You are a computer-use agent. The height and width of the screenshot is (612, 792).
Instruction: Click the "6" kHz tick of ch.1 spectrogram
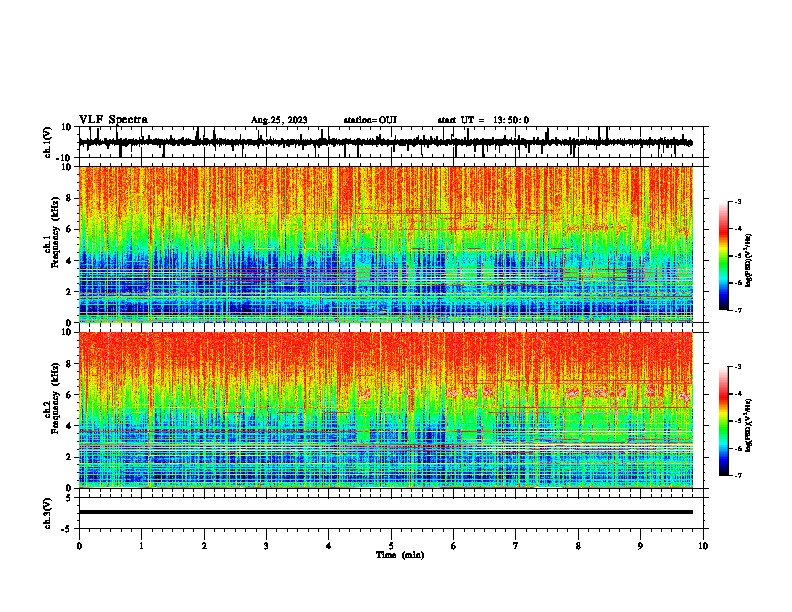coord(69,229)
